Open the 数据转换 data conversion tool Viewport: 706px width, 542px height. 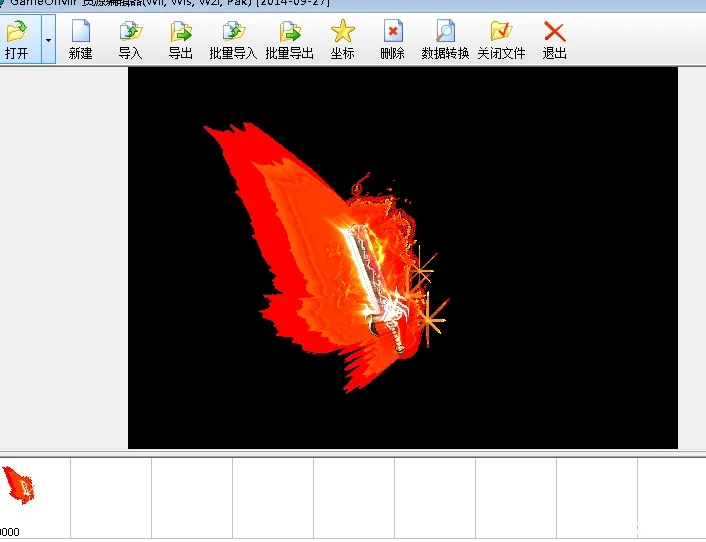coord(445,39)
